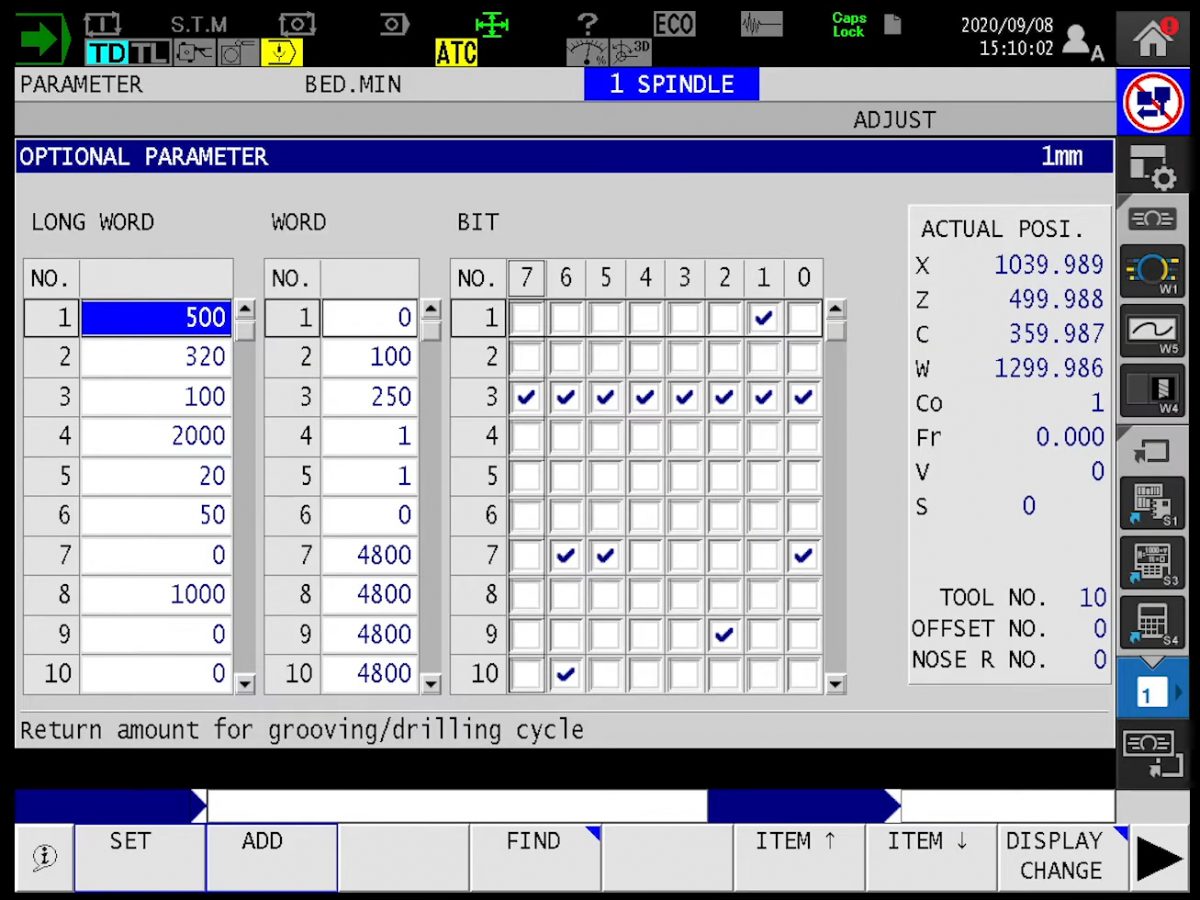Uncheck bit 2 of BIT parameter No. 9

coord(724,634)
